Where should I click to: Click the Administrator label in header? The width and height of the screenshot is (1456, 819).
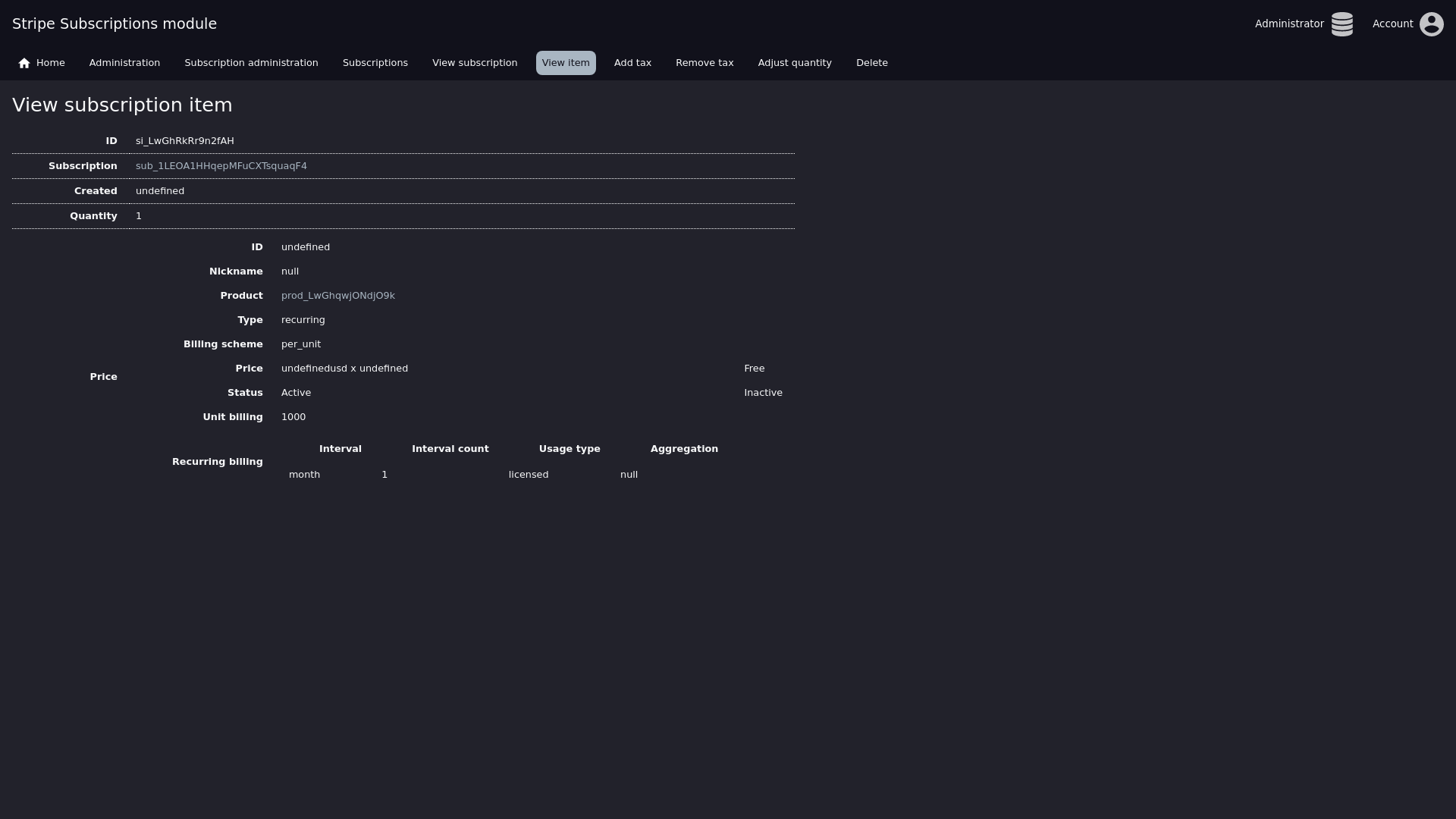(x=1288, y=24)
